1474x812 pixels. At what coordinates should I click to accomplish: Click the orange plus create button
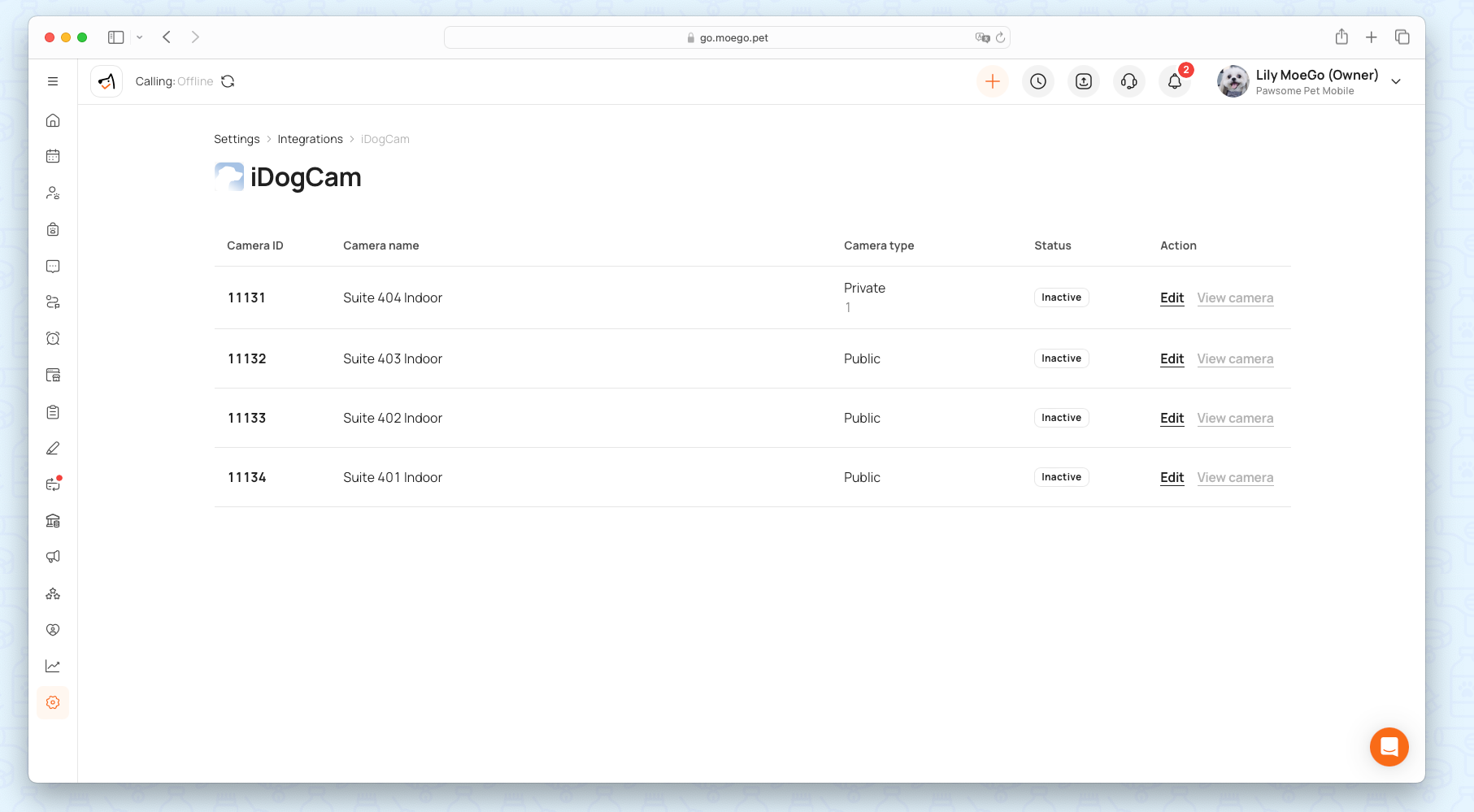pos(993,81)
